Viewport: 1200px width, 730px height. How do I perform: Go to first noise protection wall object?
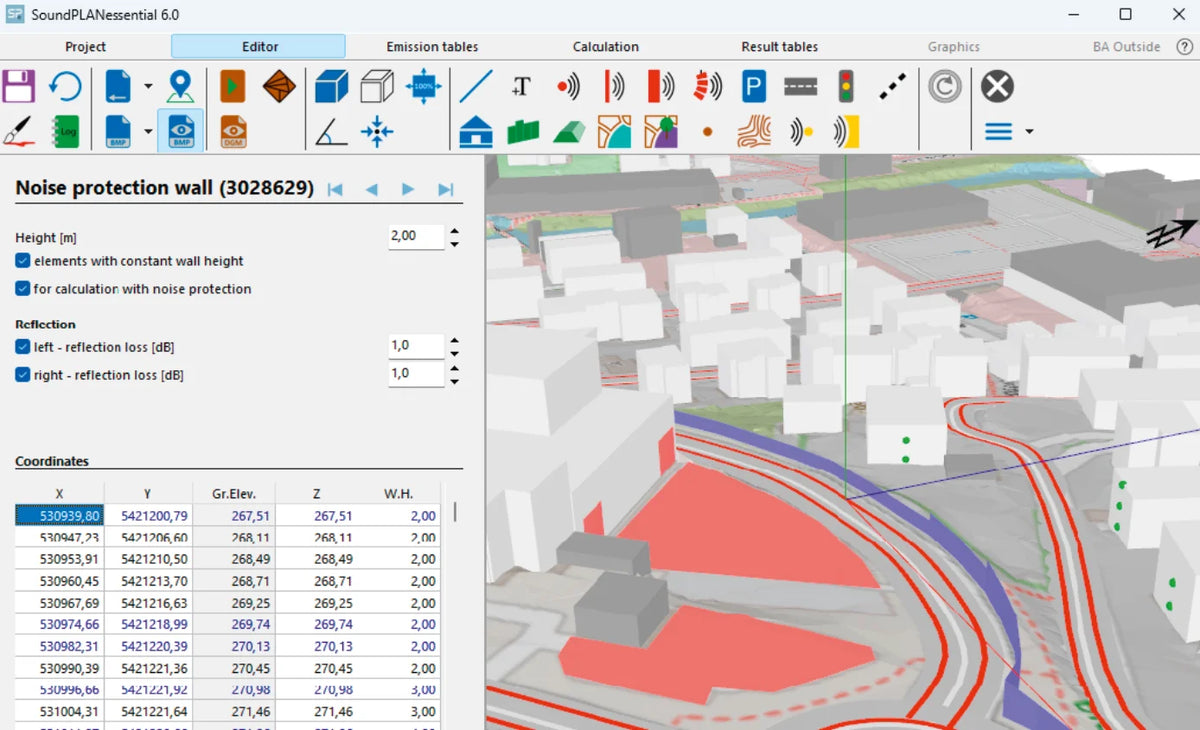coord(336,189)
